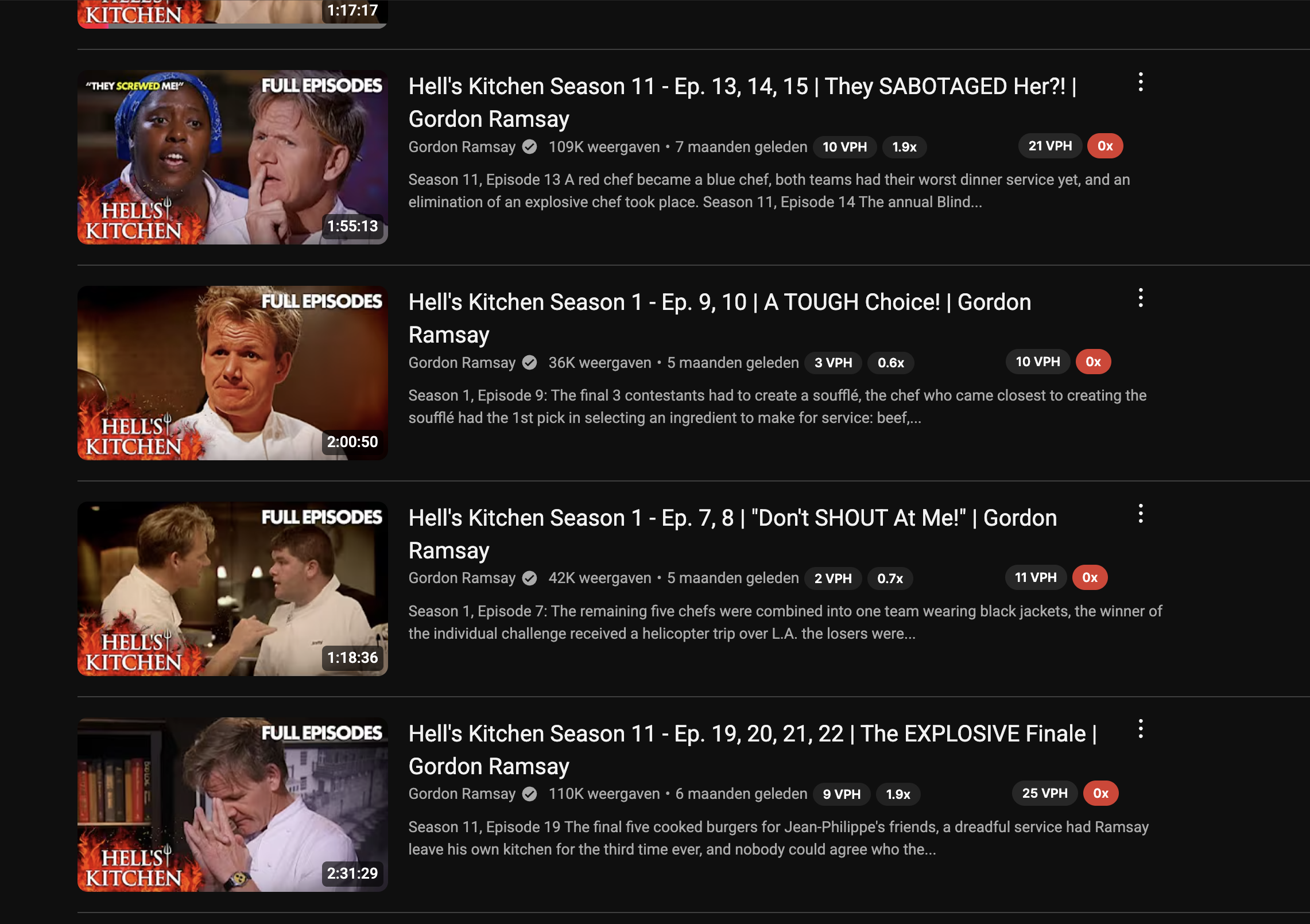The image size is (1310, 924).
Task: Click the 21 VPH badge
Action: point(1050,146)
